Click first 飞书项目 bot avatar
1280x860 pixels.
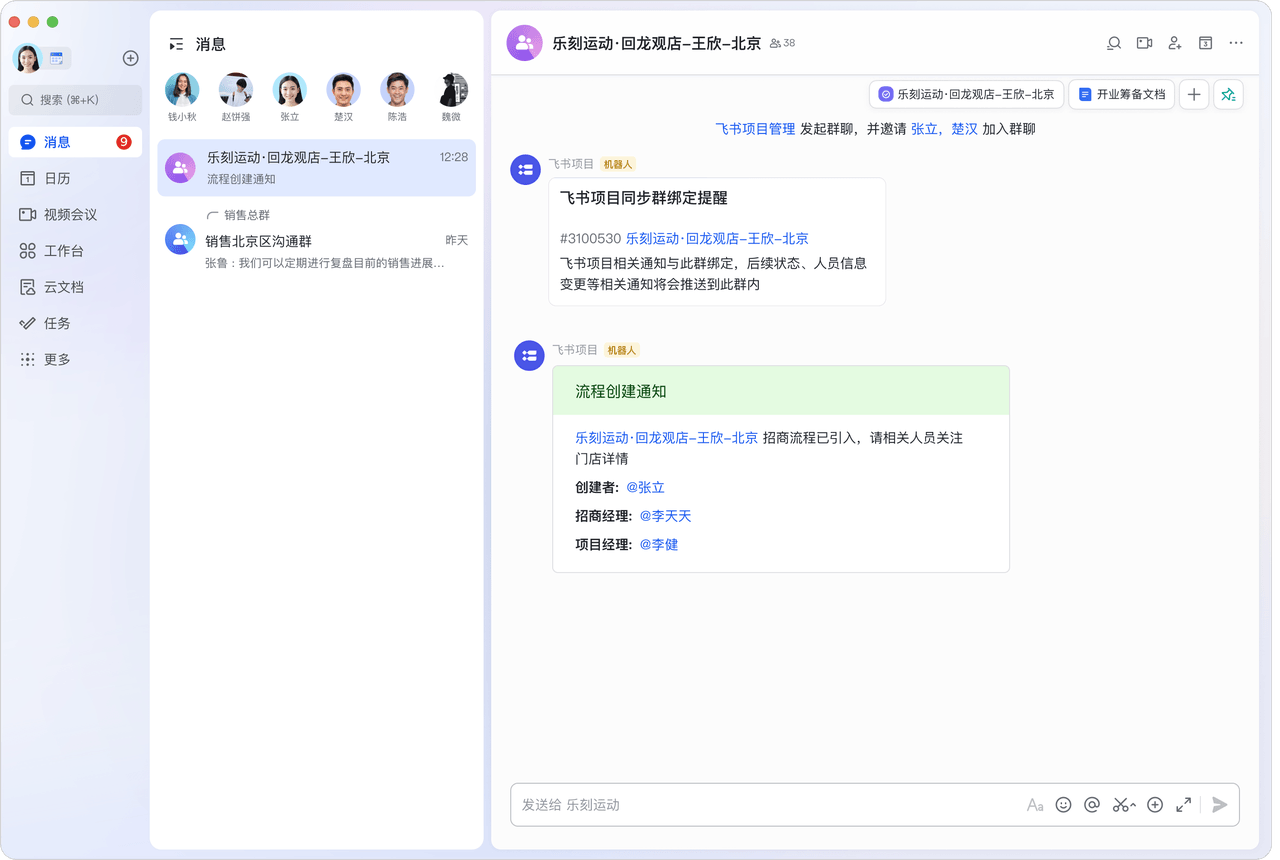pyautogui.click(x=525, y=170)
